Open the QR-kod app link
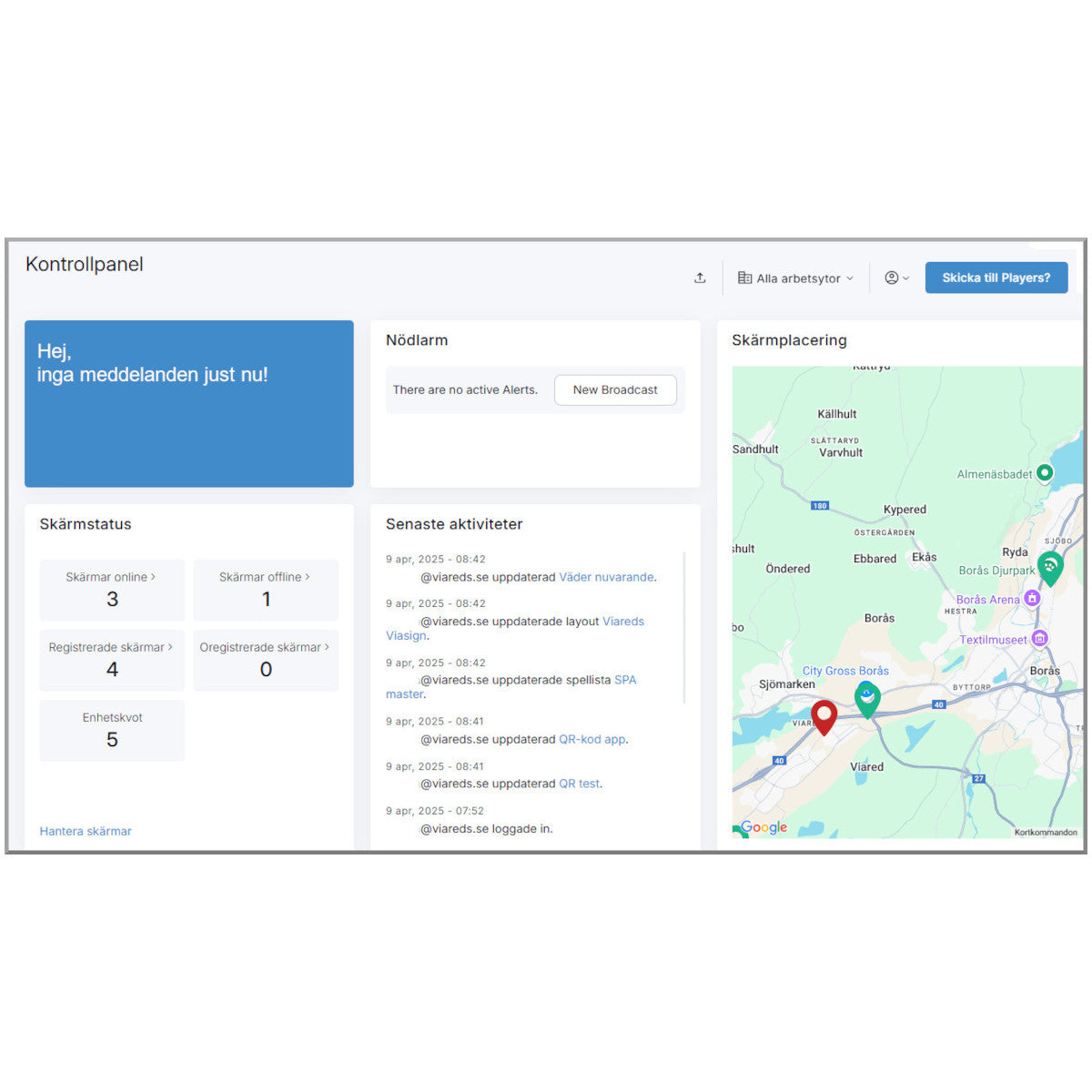1092x1092 pixels. click(x=591, y=739)
